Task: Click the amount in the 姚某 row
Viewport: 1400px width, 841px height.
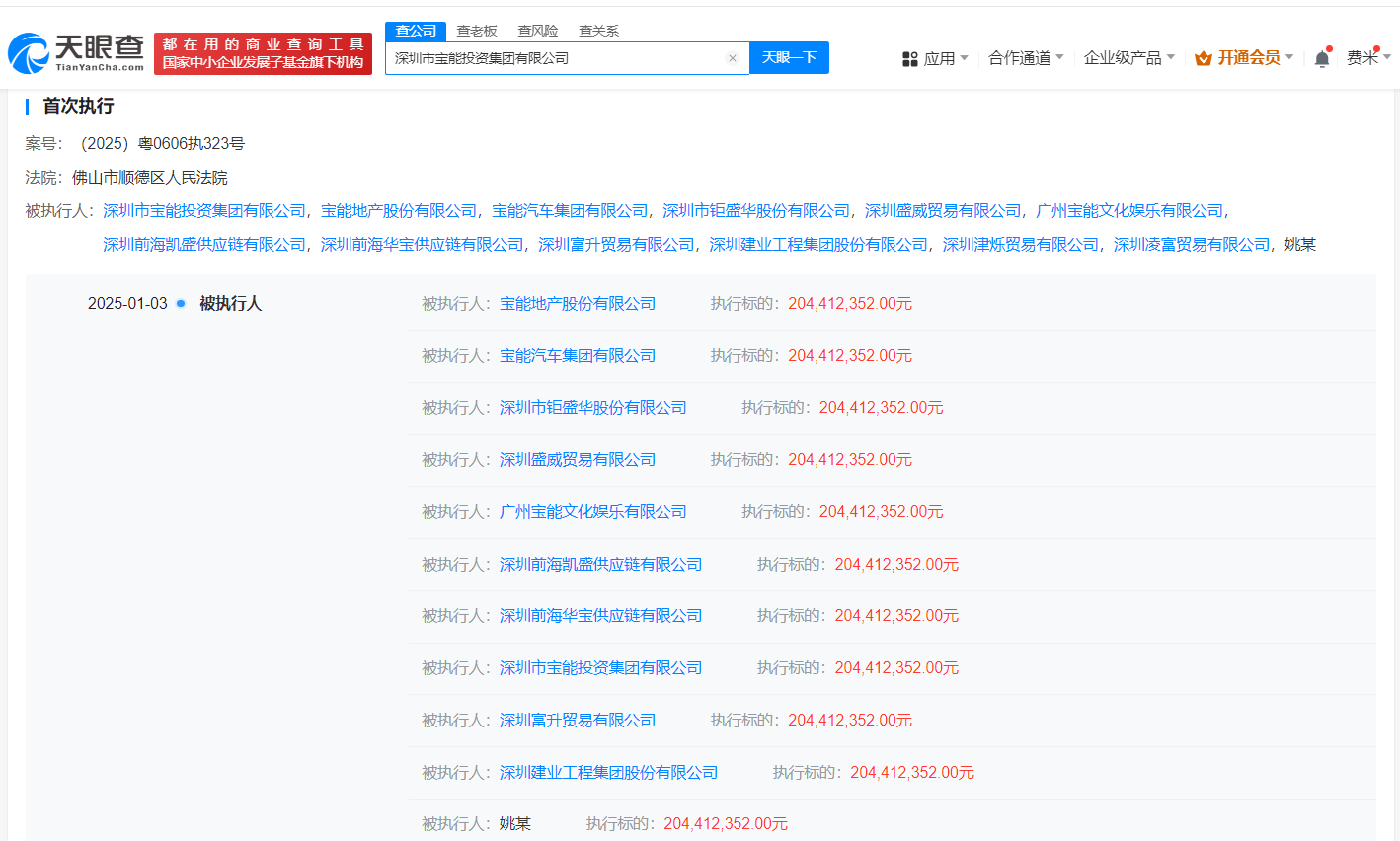Action: click(726, 823)
